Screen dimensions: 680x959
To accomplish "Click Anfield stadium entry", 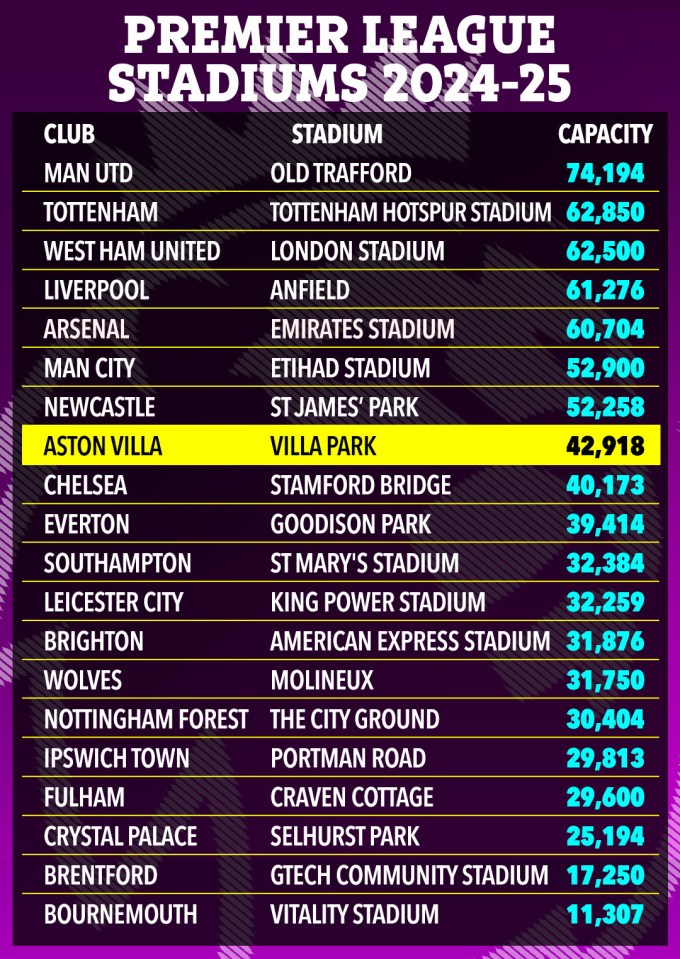I will [310, 290].
